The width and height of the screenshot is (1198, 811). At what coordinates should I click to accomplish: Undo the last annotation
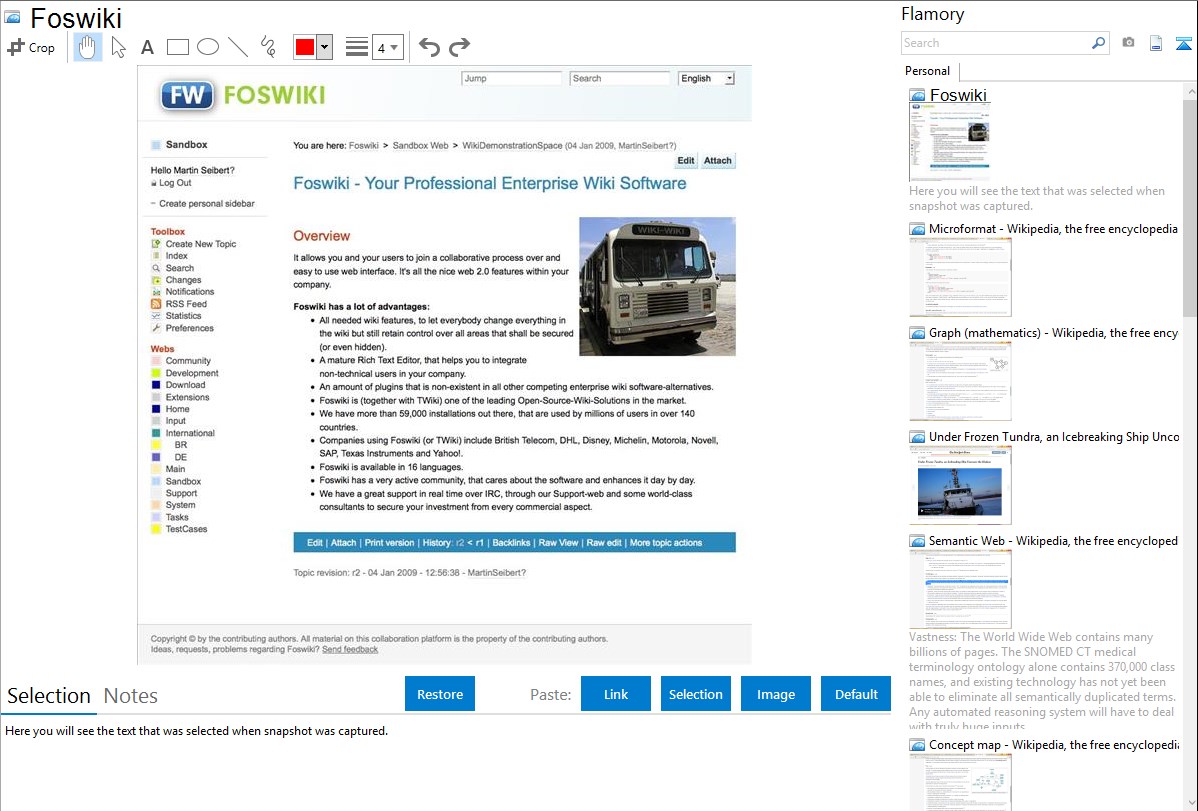(x=429, y=47)
